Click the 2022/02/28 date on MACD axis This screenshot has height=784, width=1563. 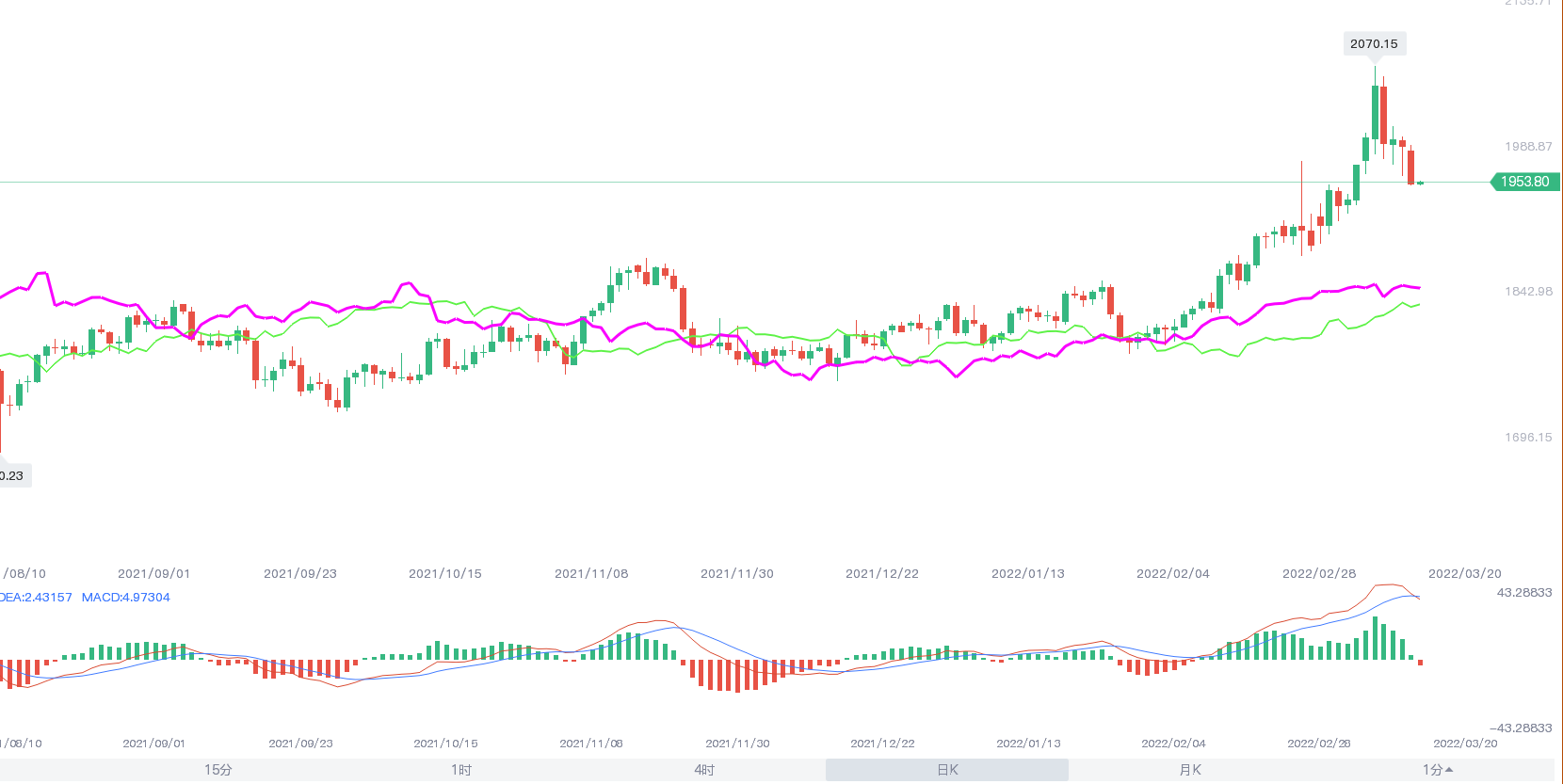[x=1319, y=744]
